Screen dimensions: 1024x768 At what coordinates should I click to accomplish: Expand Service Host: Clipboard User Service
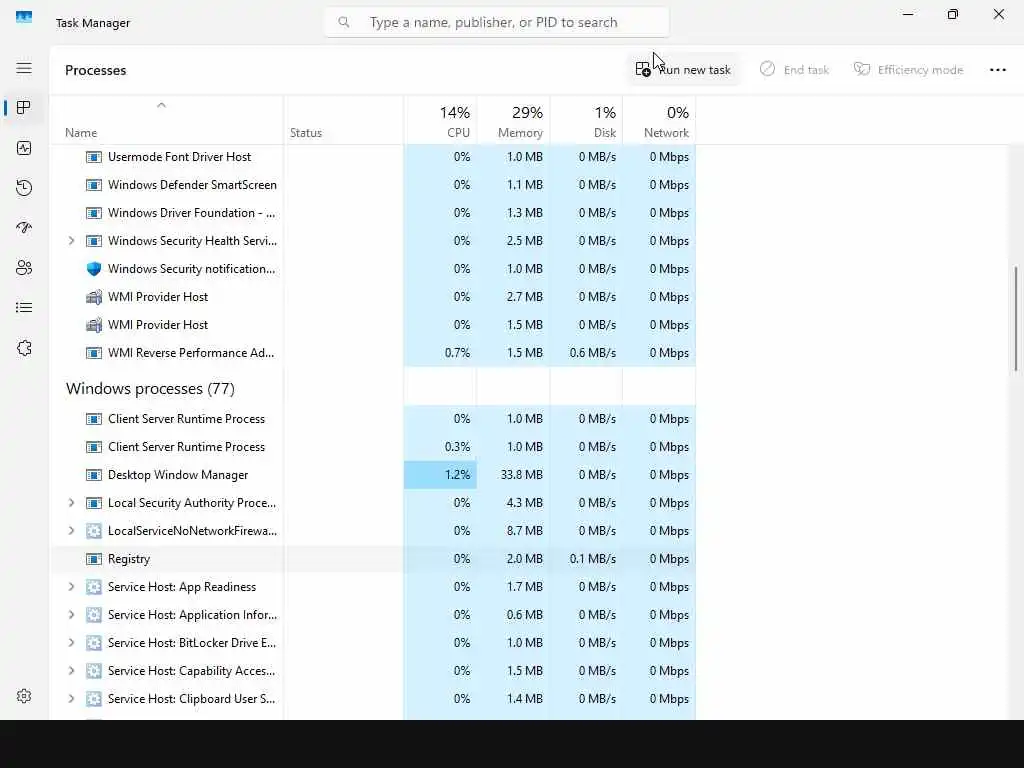(71, 699)
